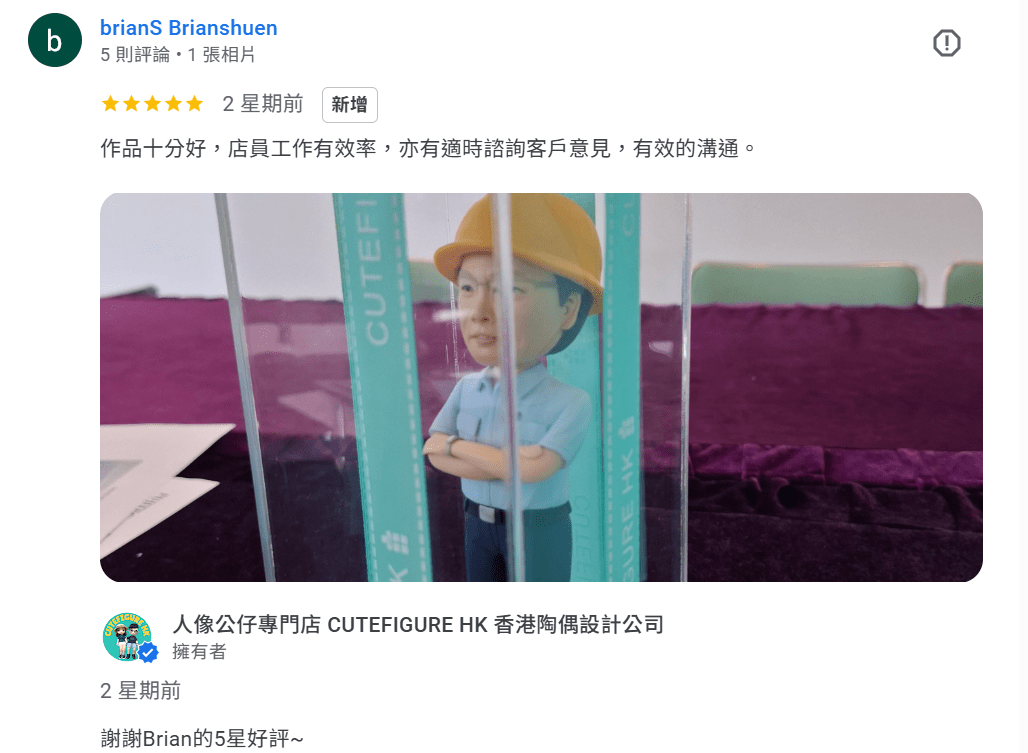Click the owner reply's "2 星期前" timestamp
The width and height of the screenshot is (1028, 753).
140,691
